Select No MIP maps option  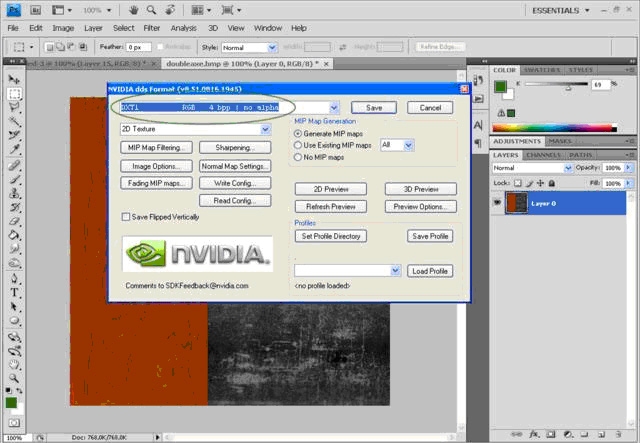click(x=298, y=157)
